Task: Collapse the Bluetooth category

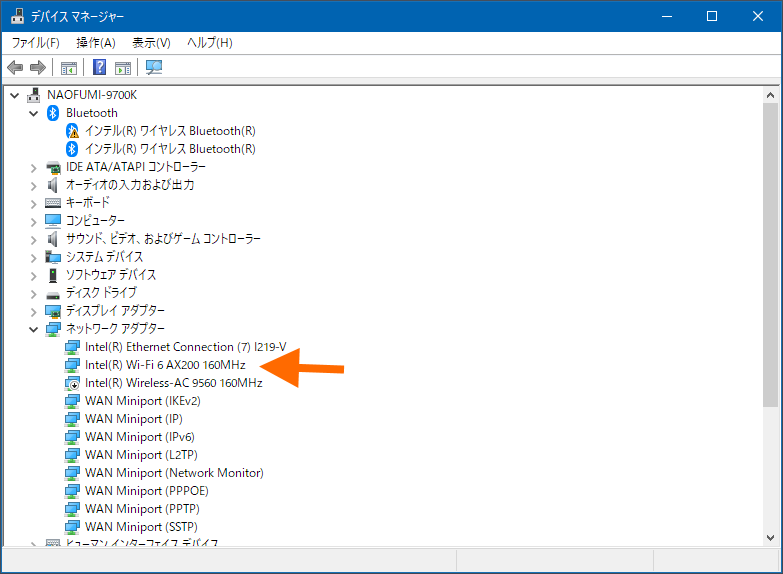Action: pyautogui.click(x=33, y=113)
